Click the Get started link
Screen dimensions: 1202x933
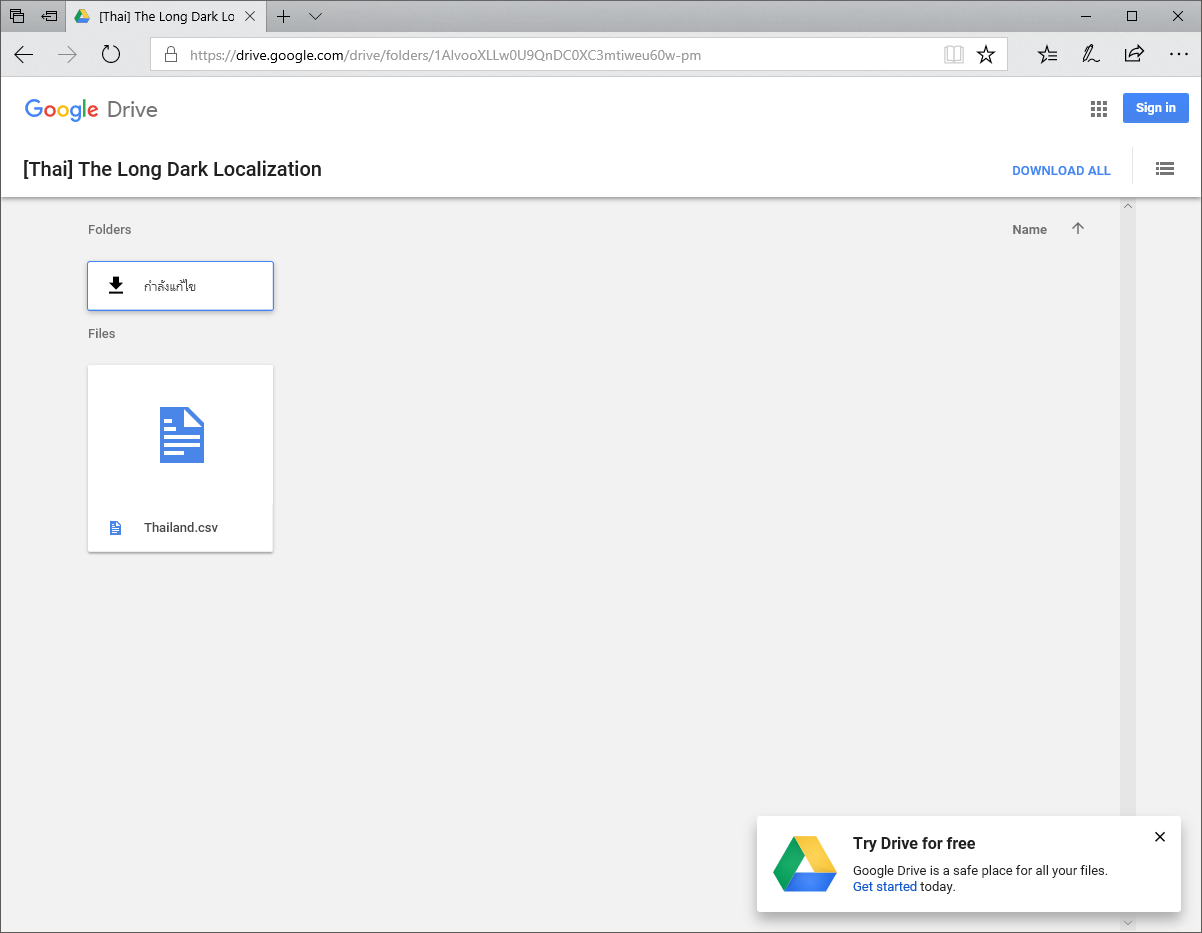(885, 886)
